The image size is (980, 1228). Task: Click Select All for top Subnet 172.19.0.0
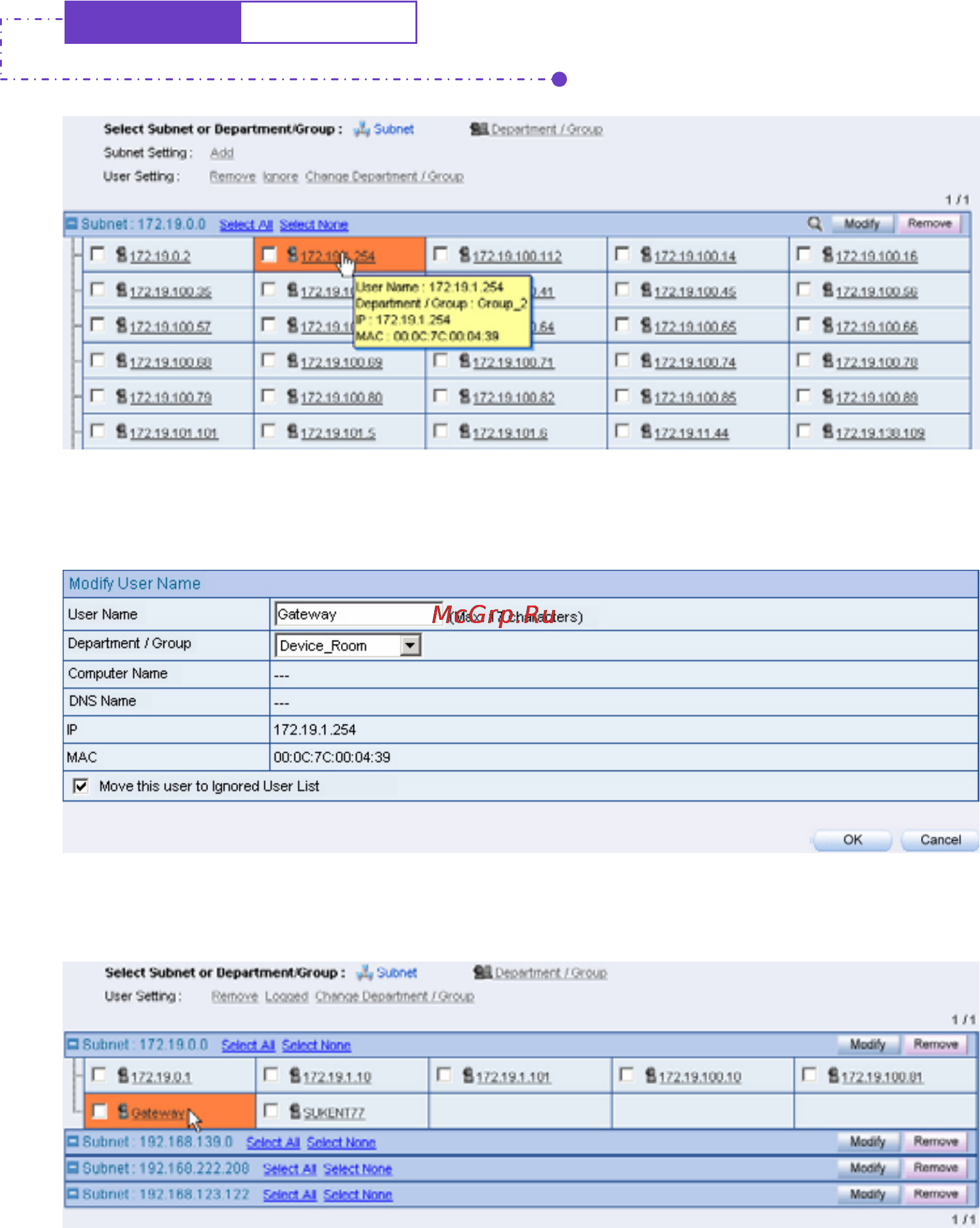click(x=246, y=225)
